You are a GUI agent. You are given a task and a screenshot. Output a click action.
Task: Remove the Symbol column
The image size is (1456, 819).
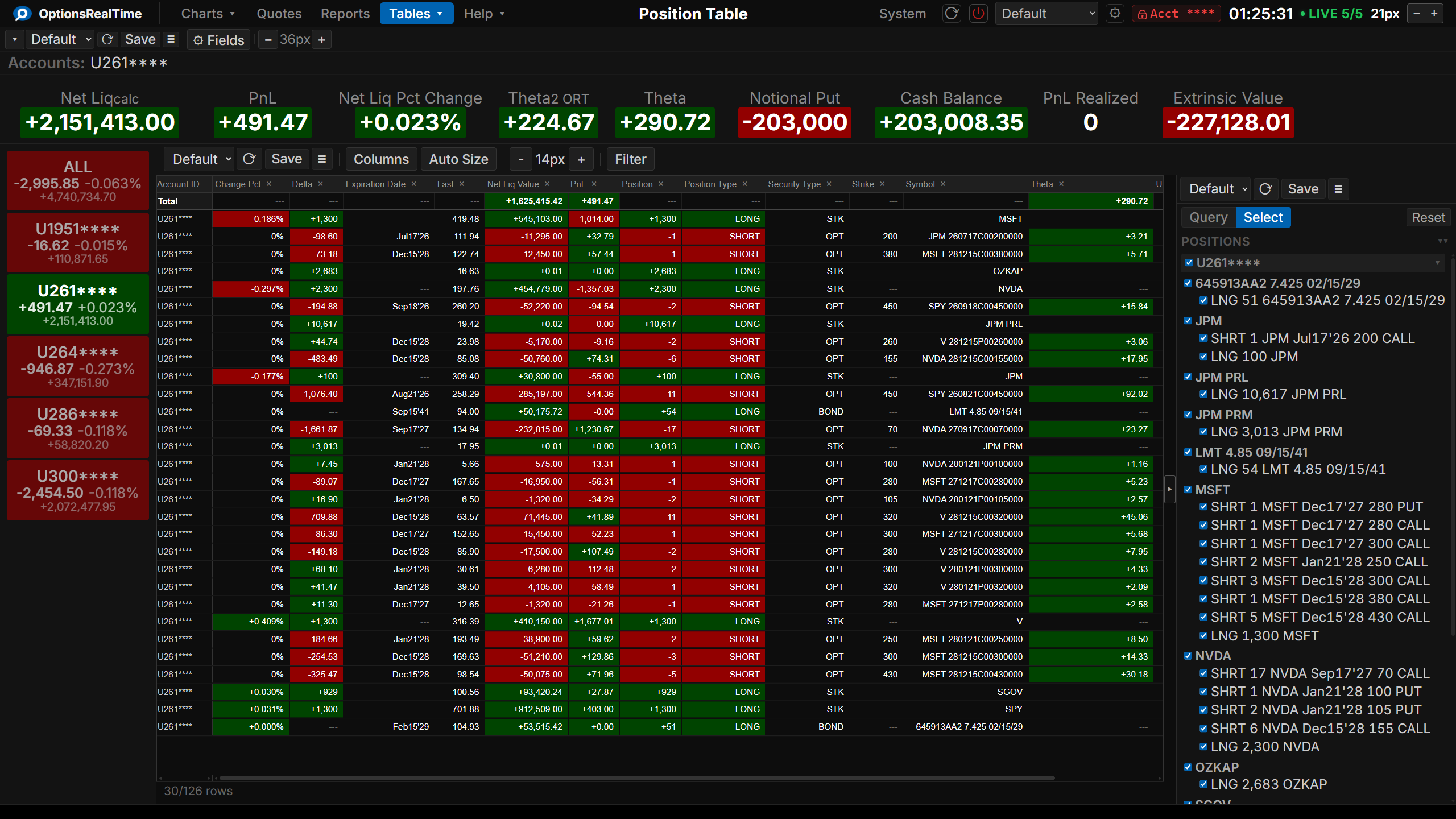click(943, 184)
